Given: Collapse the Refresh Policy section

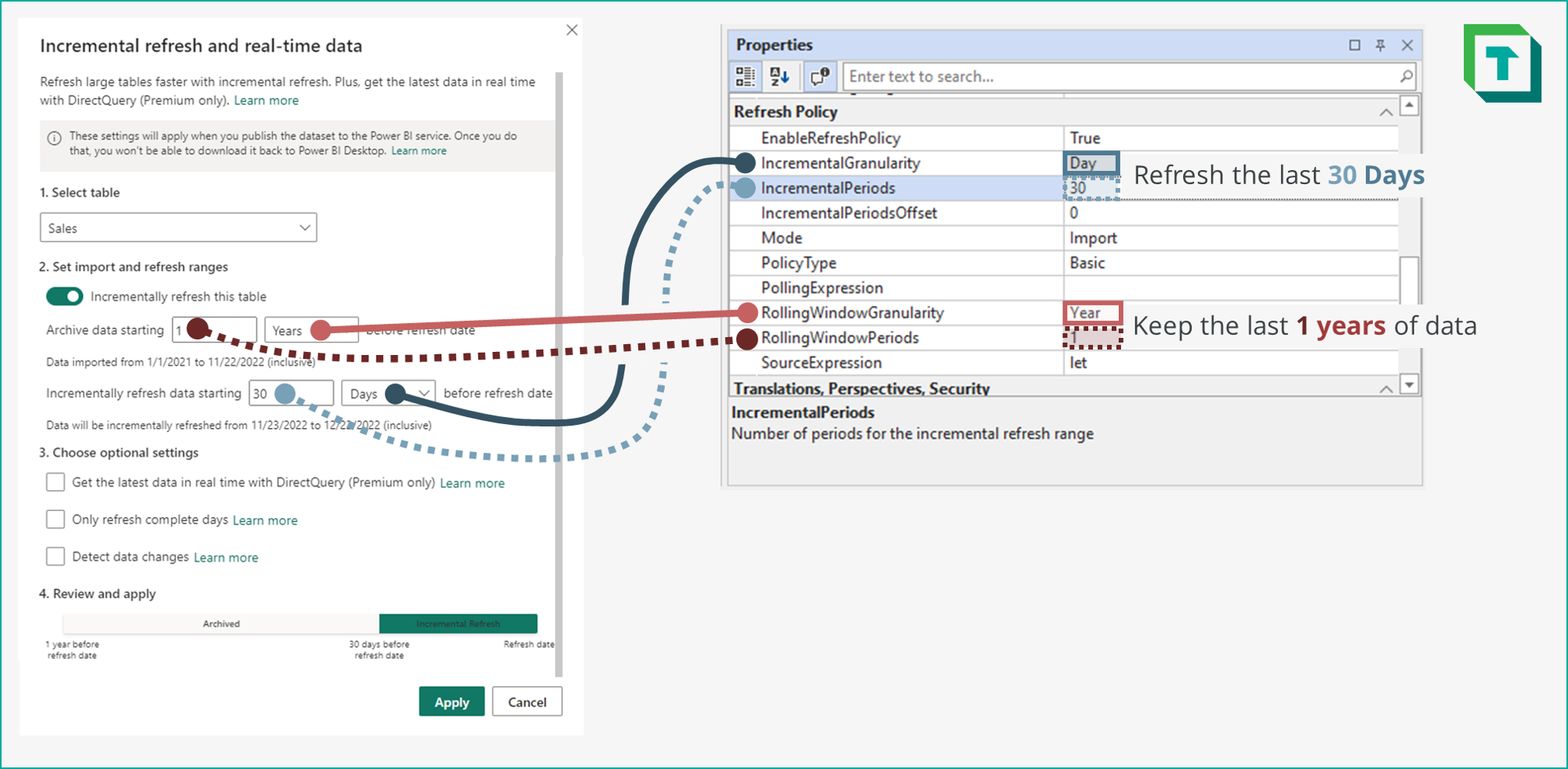Looking at the screenshot, I should [1385, 111].
